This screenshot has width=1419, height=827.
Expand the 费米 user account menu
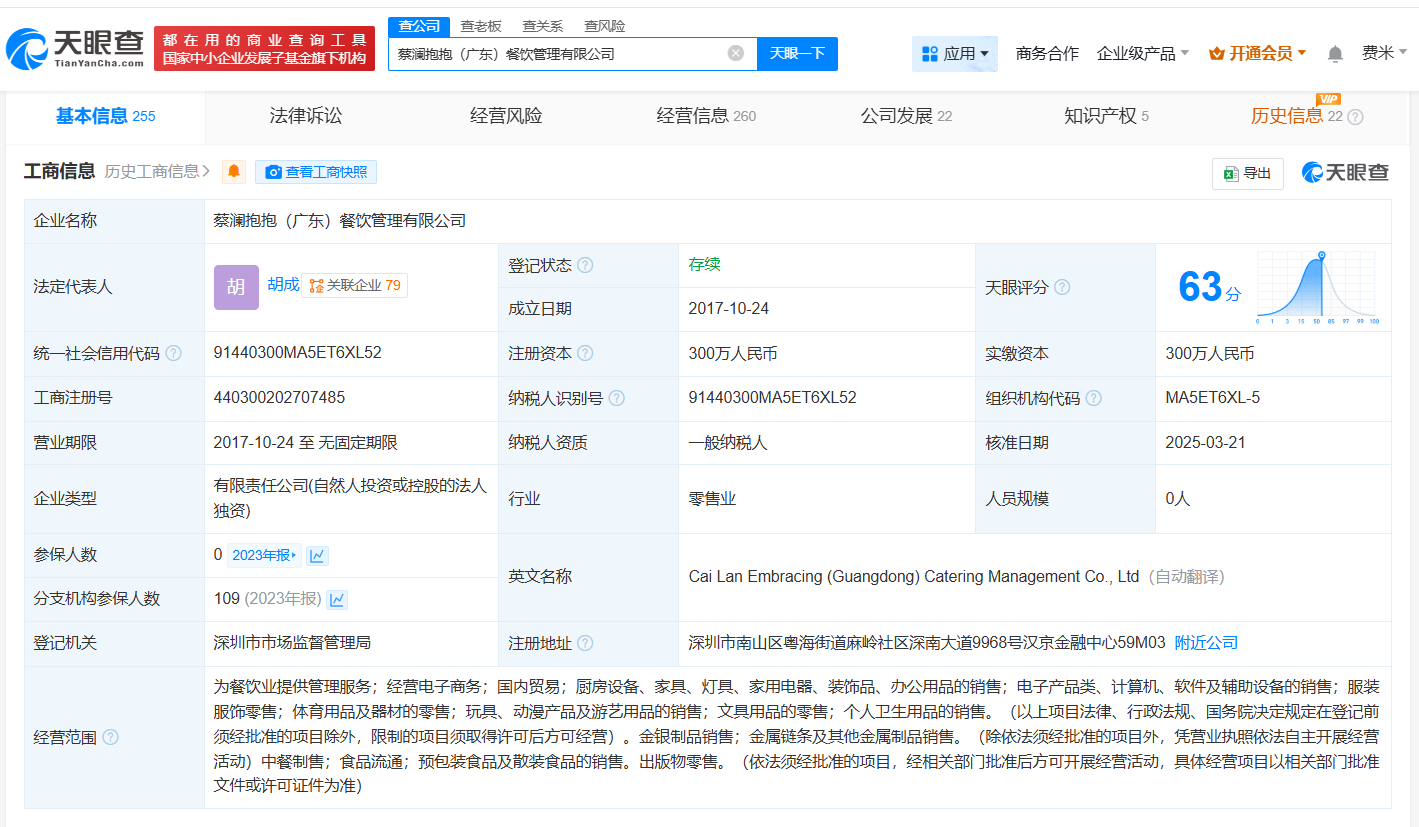(1384, 53)
